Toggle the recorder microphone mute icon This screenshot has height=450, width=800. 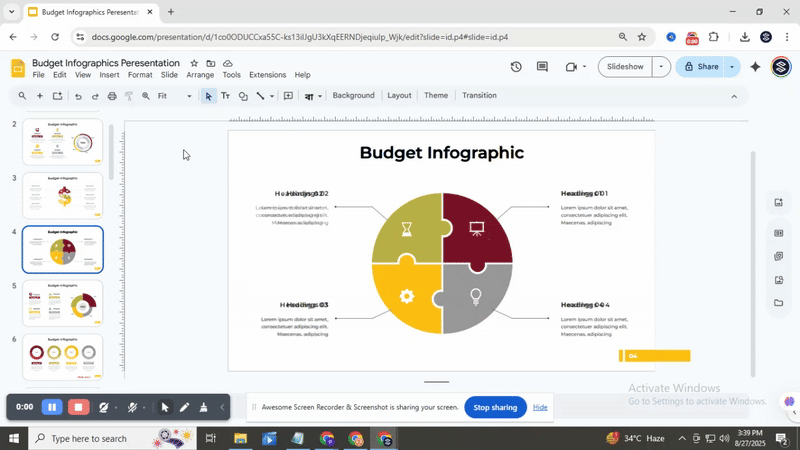[x=132, y=407]
